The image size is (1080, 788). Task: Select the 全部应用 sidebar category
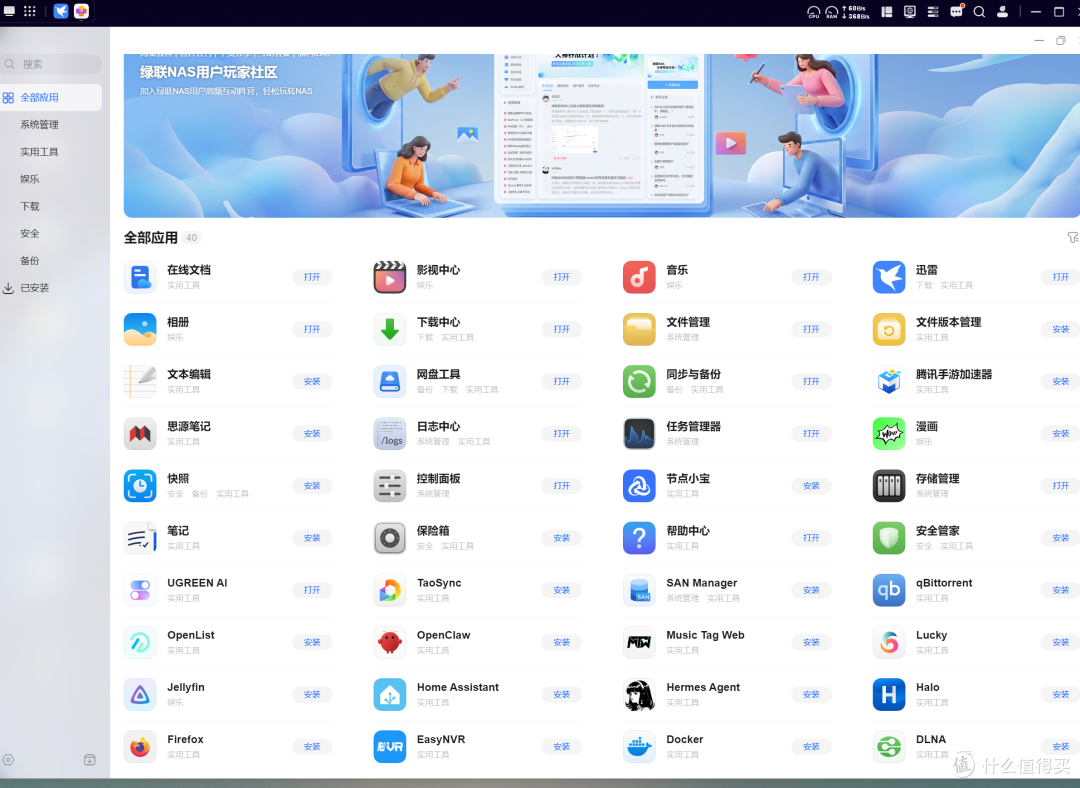pyautogui.click(x=51, y=98)
